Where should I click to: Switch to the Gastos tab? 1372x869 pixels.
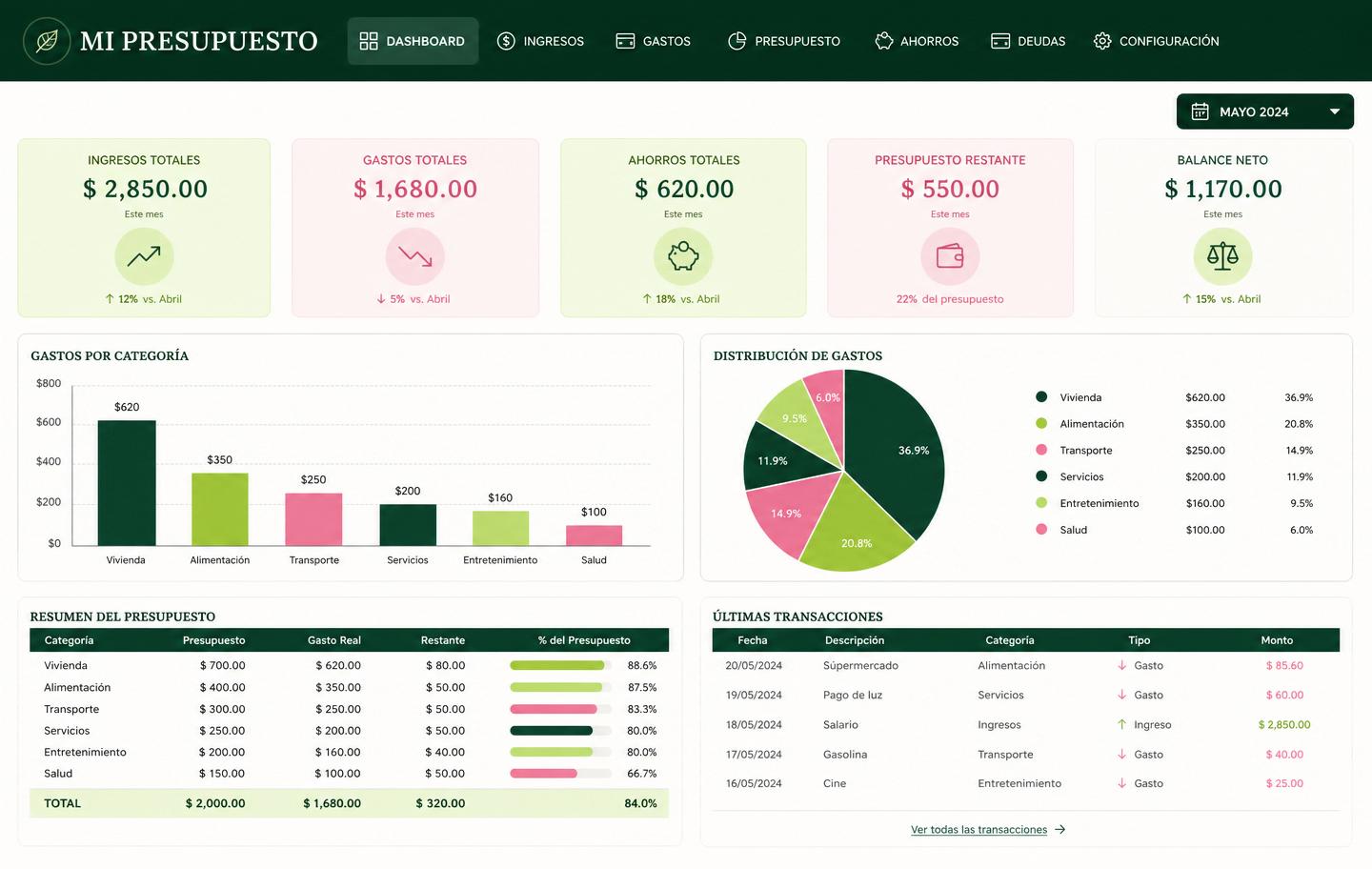click(x=654, y=41)
